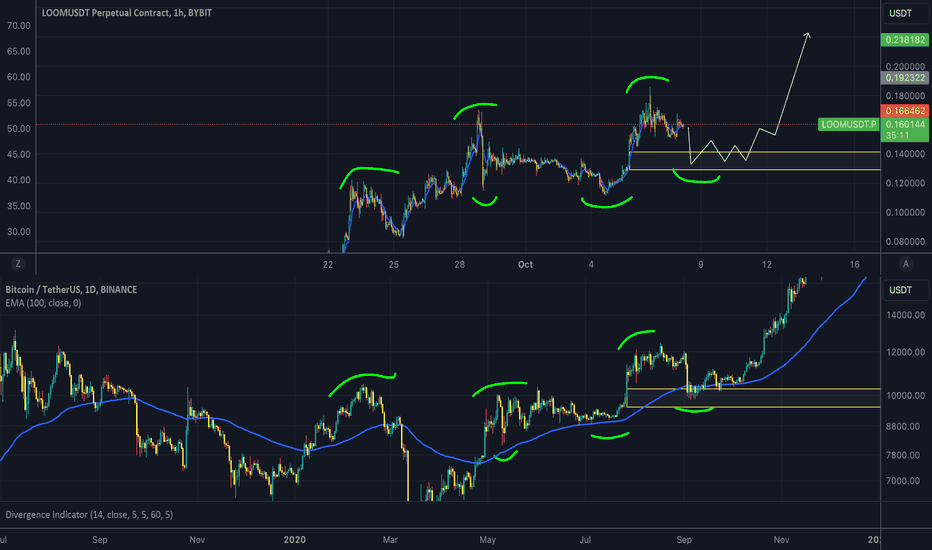932x550 pixels.
Task: Click the A auto-scale icon on price axis
Action: click(905, 264)
